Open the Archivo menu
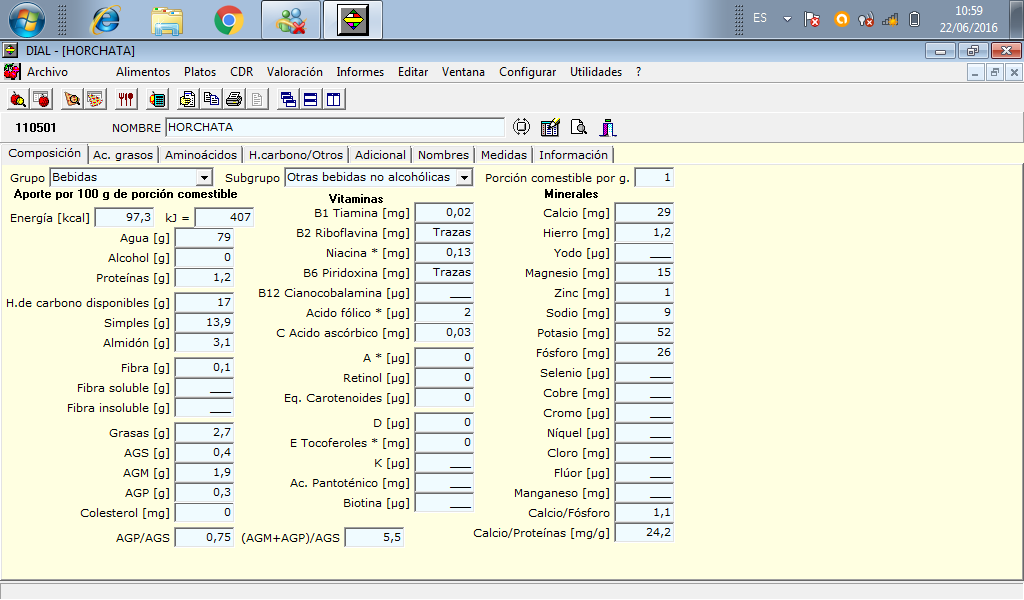 [x=47, y=72]
